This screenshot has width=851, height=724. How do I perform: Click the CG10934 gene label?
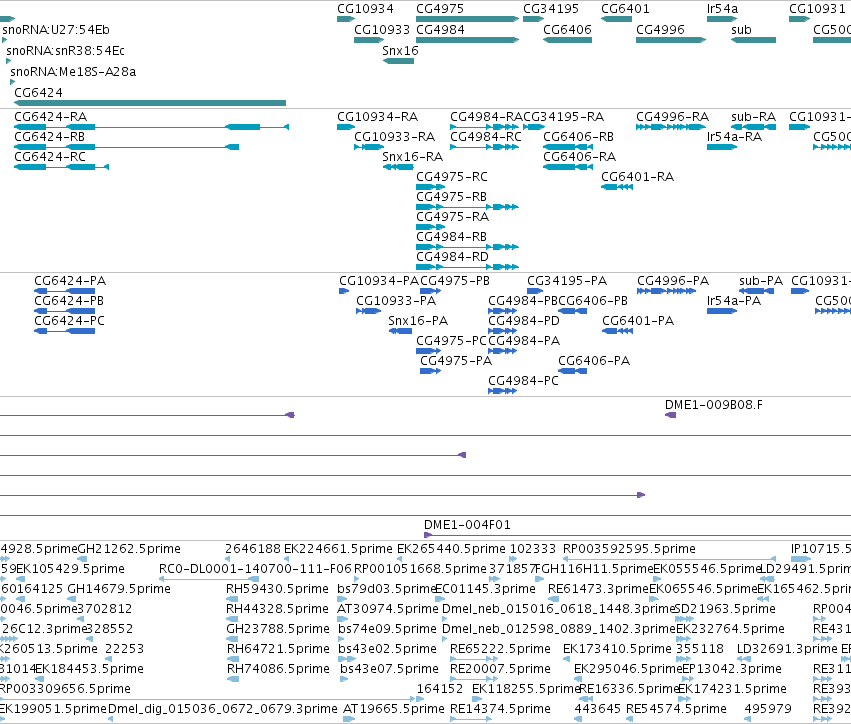[x=365, y=9]
